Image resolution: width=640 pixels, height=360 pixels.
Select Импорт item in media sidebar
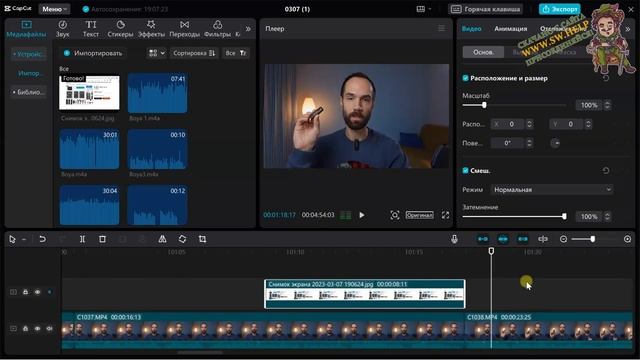point(29,73)
